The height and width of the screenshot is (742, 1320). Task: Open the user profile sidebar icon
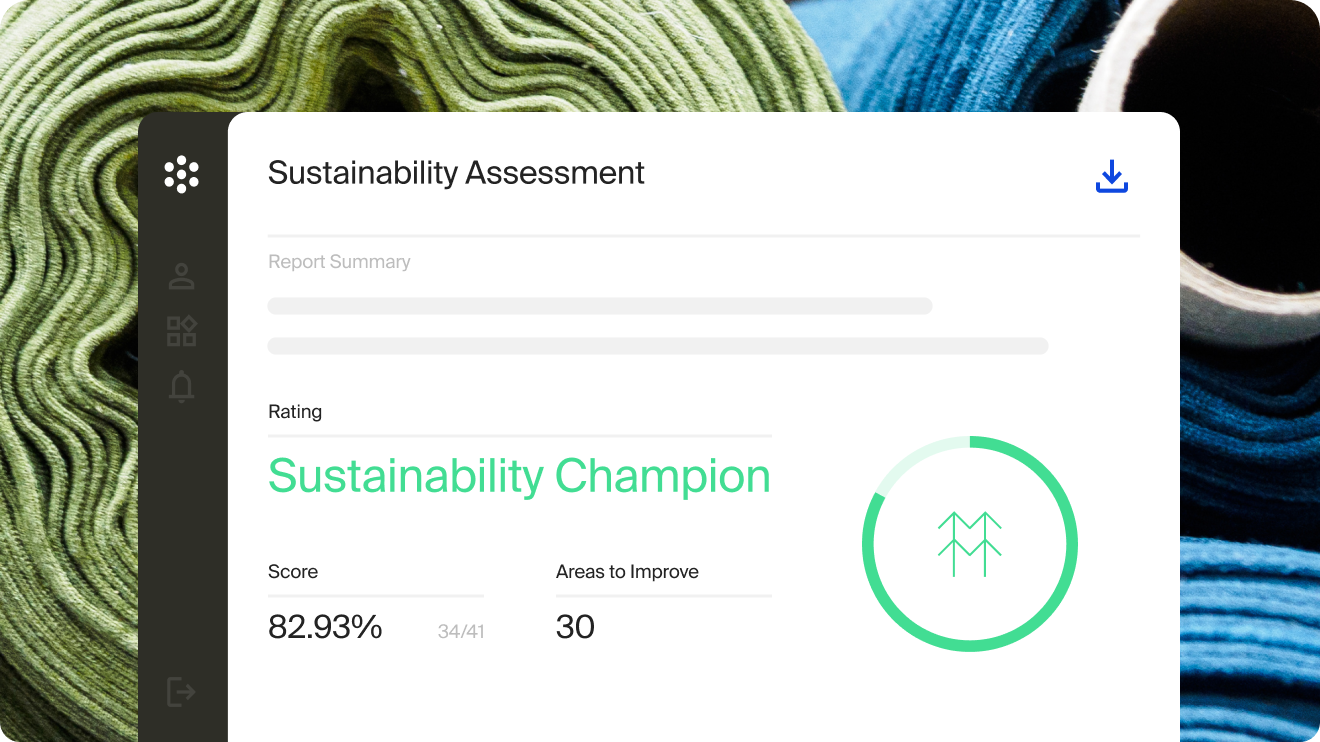(x=181, y=277)
